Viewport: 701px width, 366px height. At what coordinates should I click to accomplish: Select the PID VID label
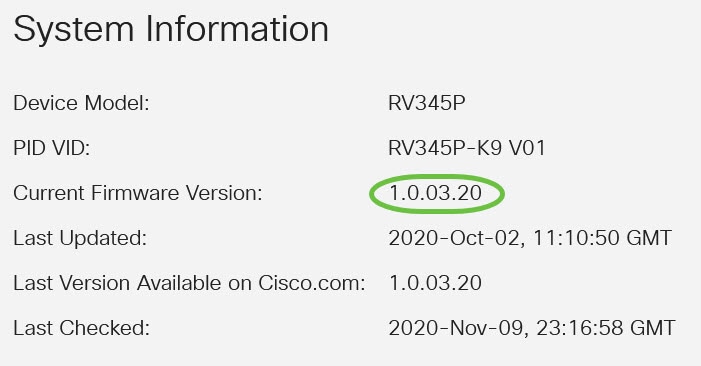pos(51,148)
